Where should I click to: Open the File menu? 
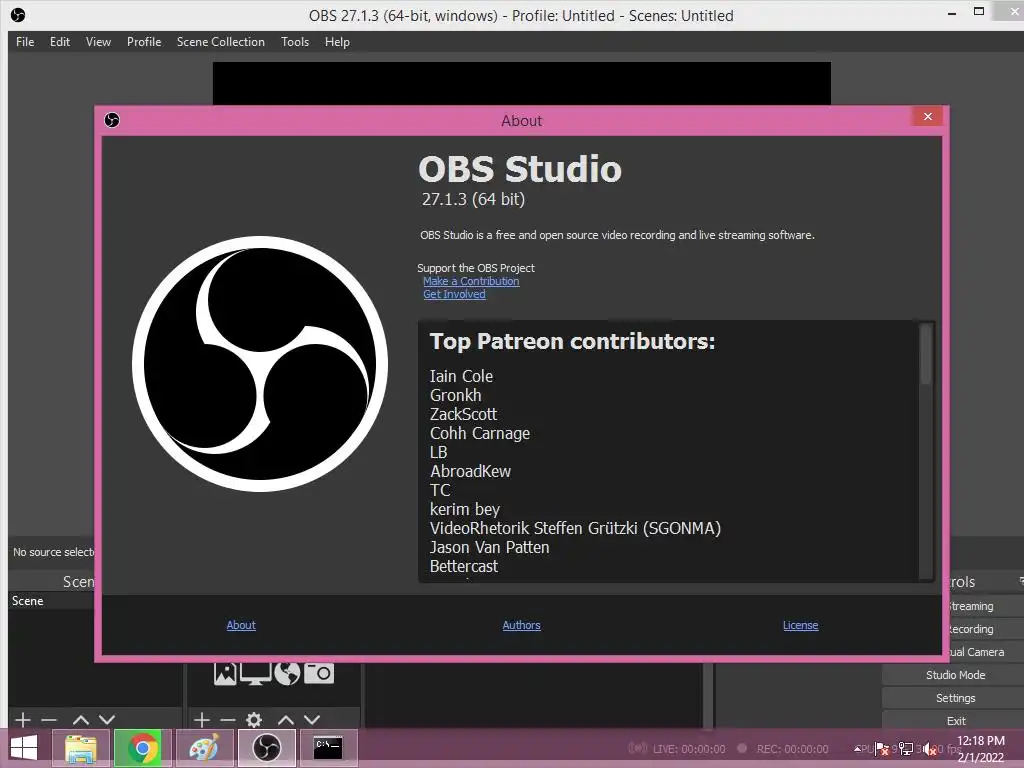tap(25, 42)
